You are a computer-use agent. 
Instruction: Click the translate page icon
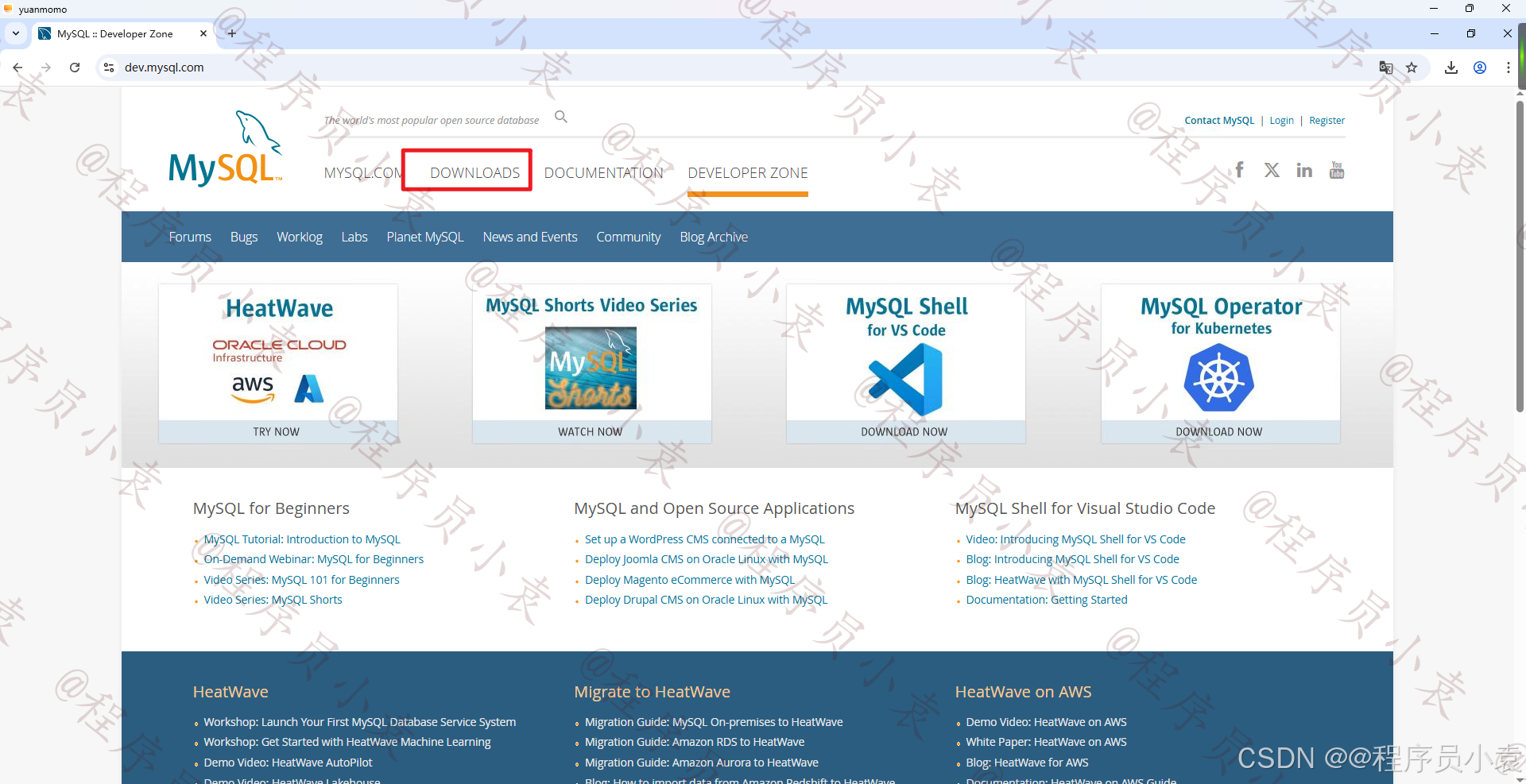click(1386, 68)
